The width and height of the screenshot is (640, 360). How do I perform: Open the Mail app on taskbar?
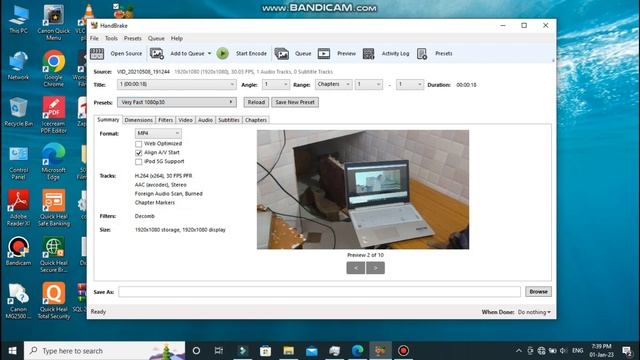point(311,351)
